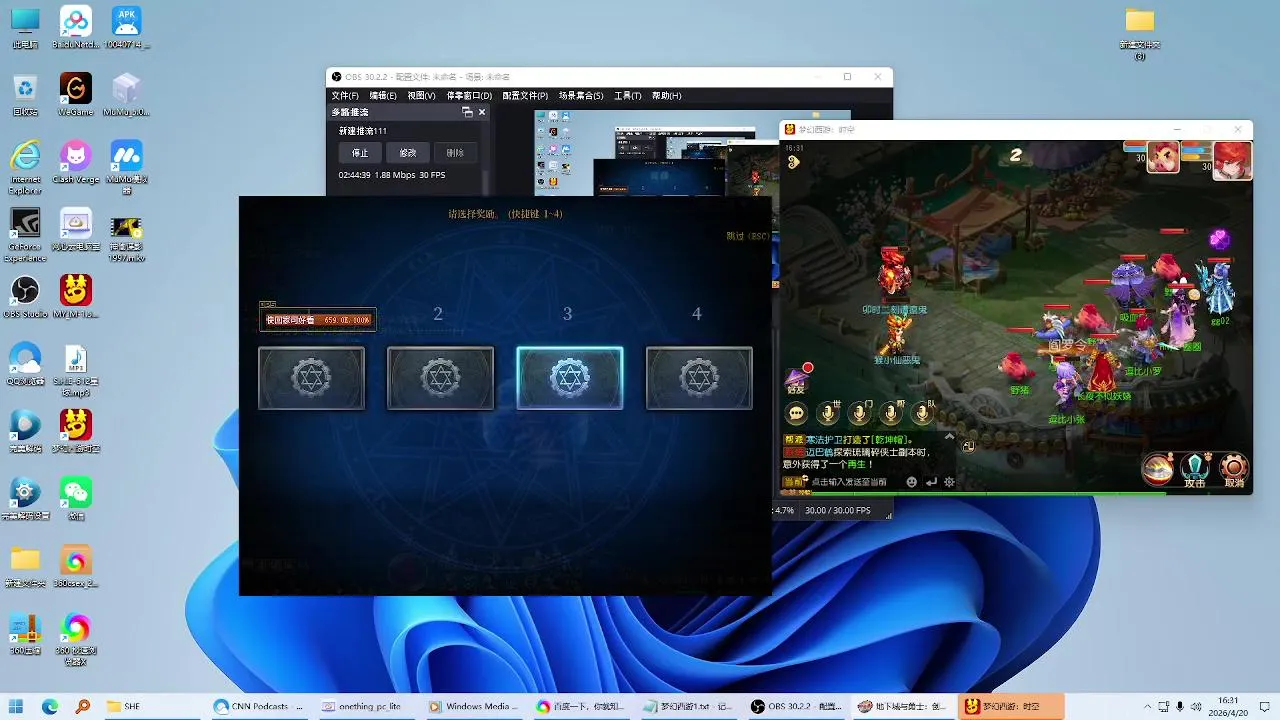The height and width of the screenshot is (720, 1280).
Task: Select reward card number 2
Action: pos(440,378)
